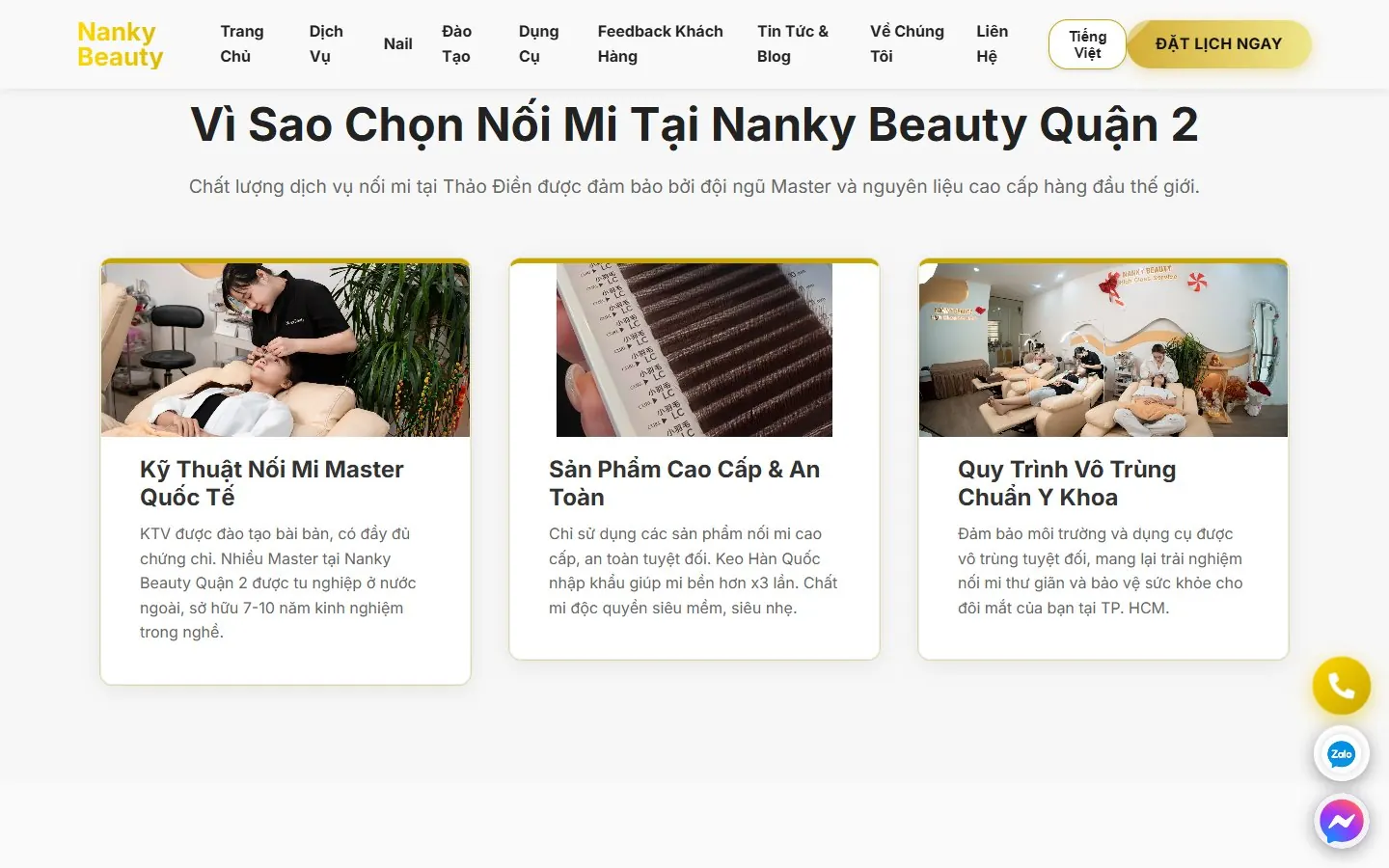Click paragraph starting Đảm bảo môi trường
The width and height of the screenshot is (1389, 868).
[x=1101, y=571]
